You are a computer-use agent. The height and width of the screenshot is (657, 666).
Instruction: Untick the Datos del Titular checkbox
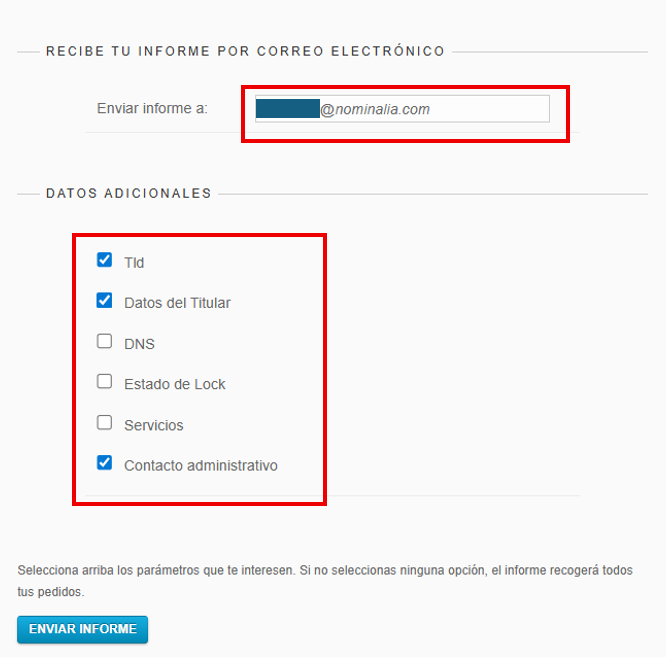(104, 300)
